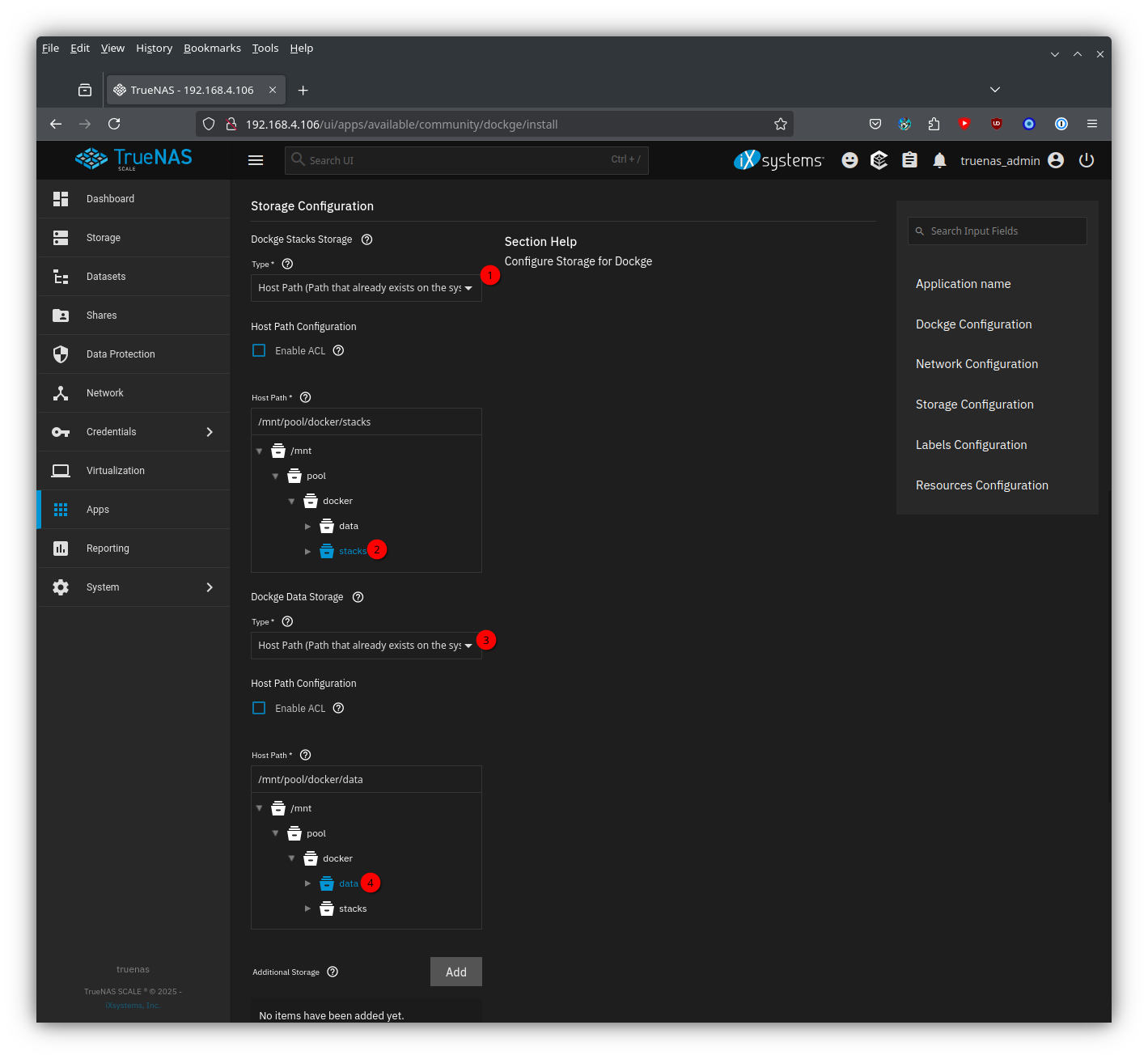Click the alerts bell icon
The image size is (1148, 1059).
pos(939,160)
